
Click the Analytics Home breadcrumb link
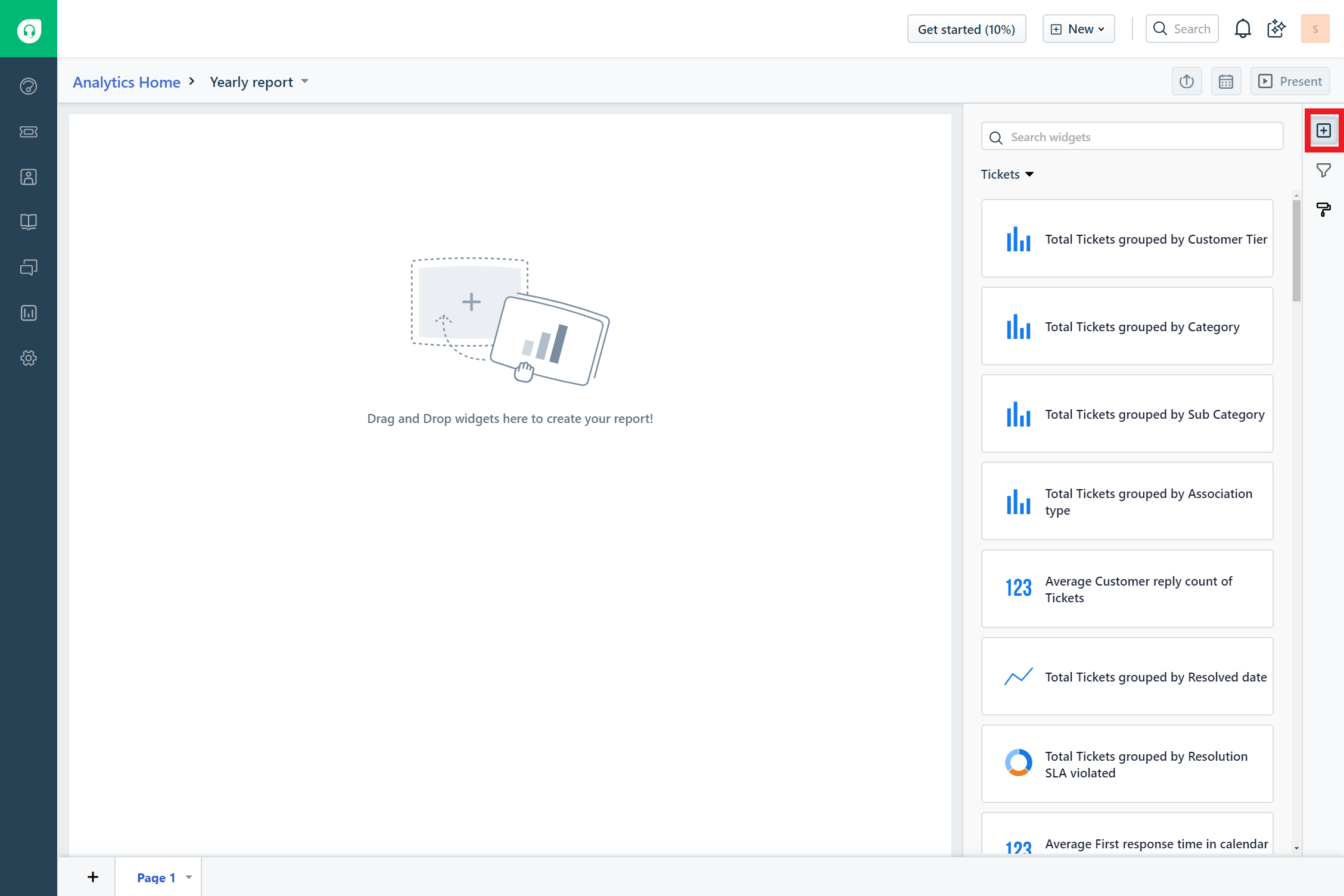pyautogui.click(x=126, y=82)
